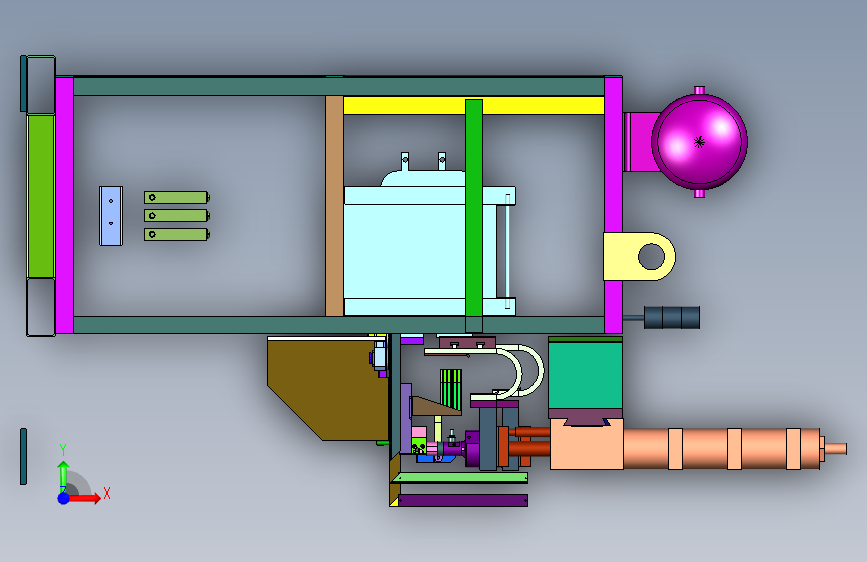867x562 pixels.
Task: Select the middle olive green bar
Action: click(x=176, y=215)
